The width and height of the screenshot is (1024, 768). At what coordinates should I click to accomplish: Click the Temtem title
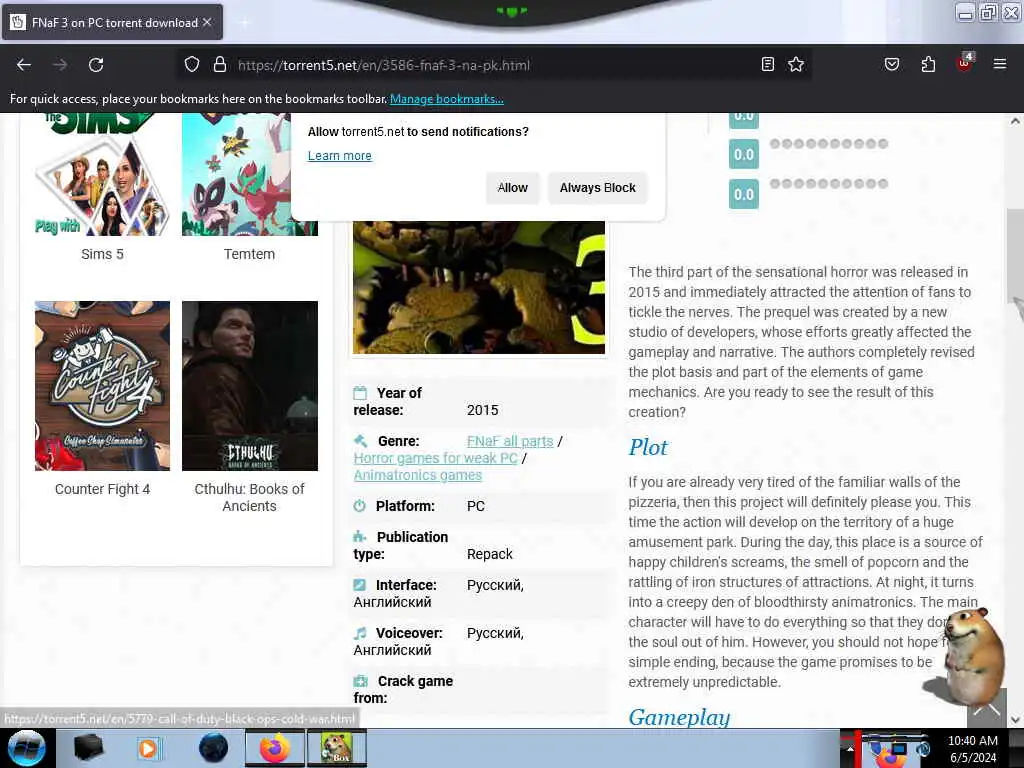[249, 254]
